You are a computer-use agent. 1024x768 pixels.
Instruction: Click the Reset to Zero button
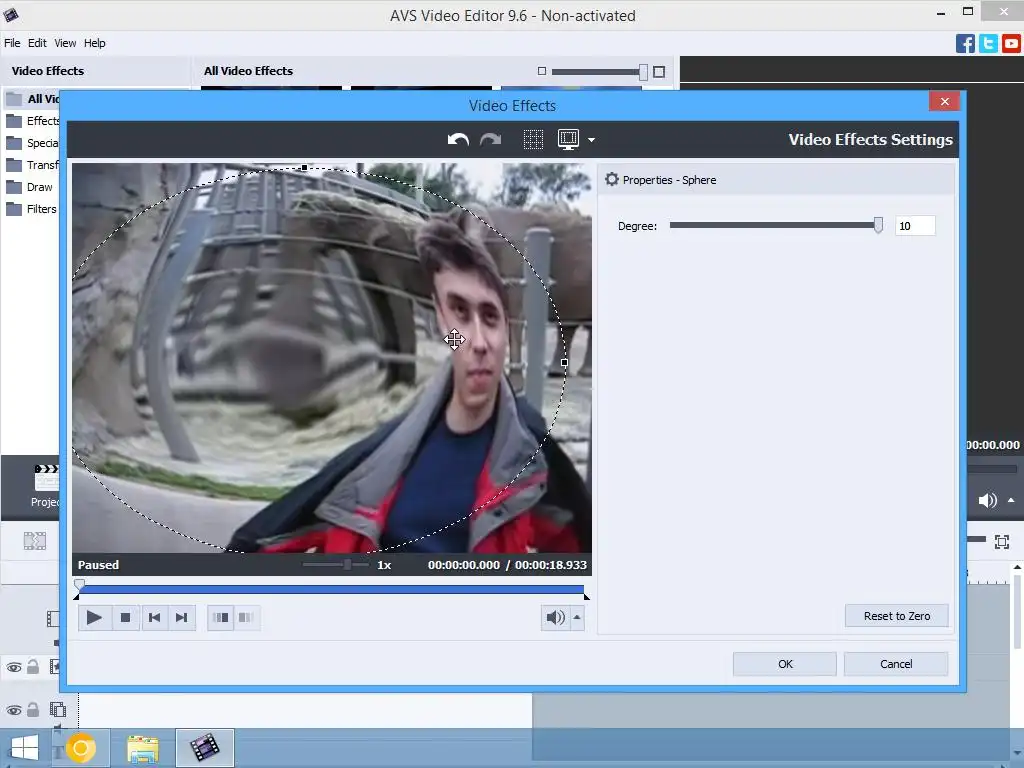coord(897,616)
